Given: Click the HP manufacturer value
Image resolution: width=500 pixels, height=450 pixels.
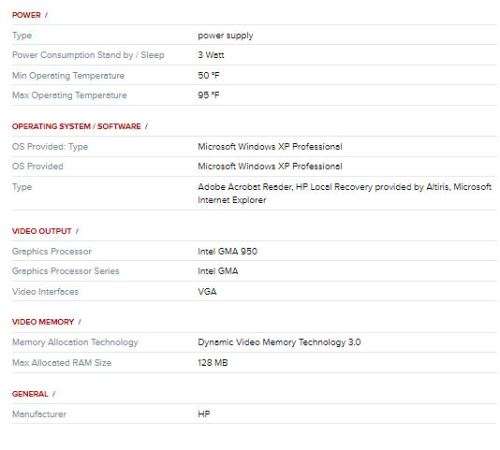Looking at the screenshot, I should point(204,414).
